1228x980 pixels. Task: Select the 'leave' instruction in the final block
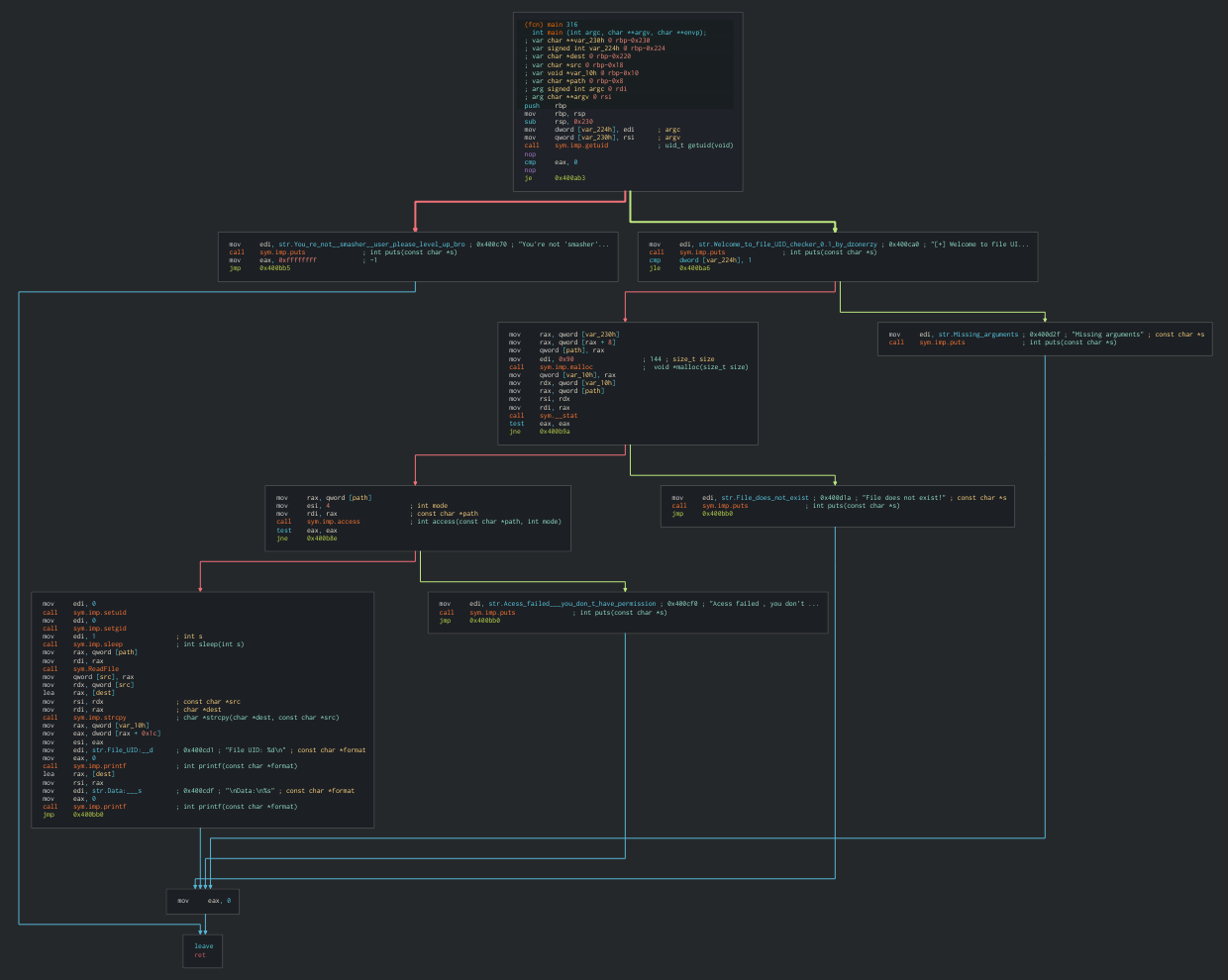pos(203,946)
